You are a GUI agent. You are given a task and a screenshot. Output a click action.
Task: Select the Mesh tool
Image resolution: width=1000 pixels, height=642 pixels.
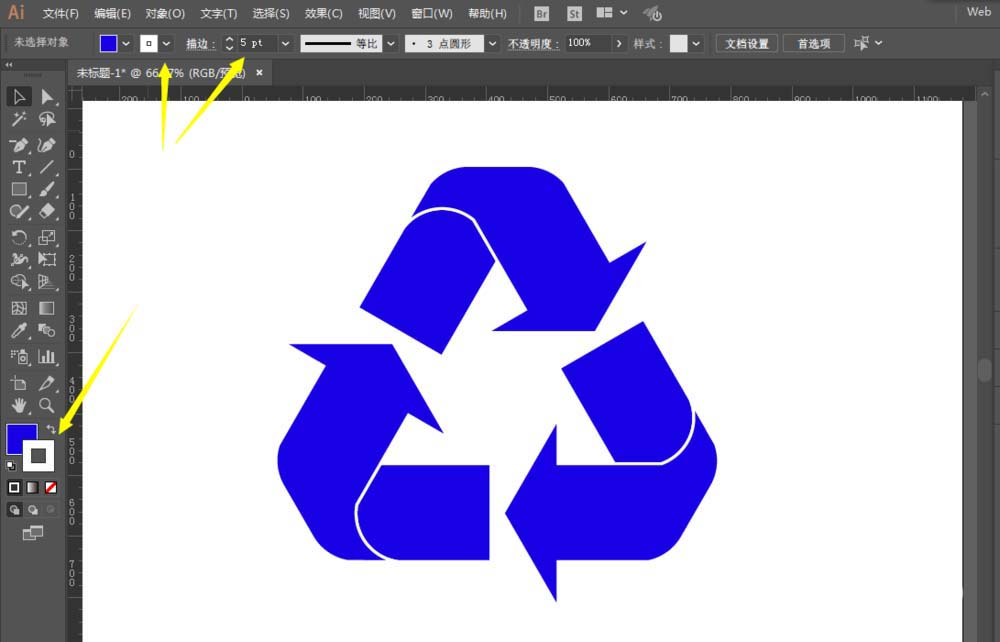click(x=19, y=309)
